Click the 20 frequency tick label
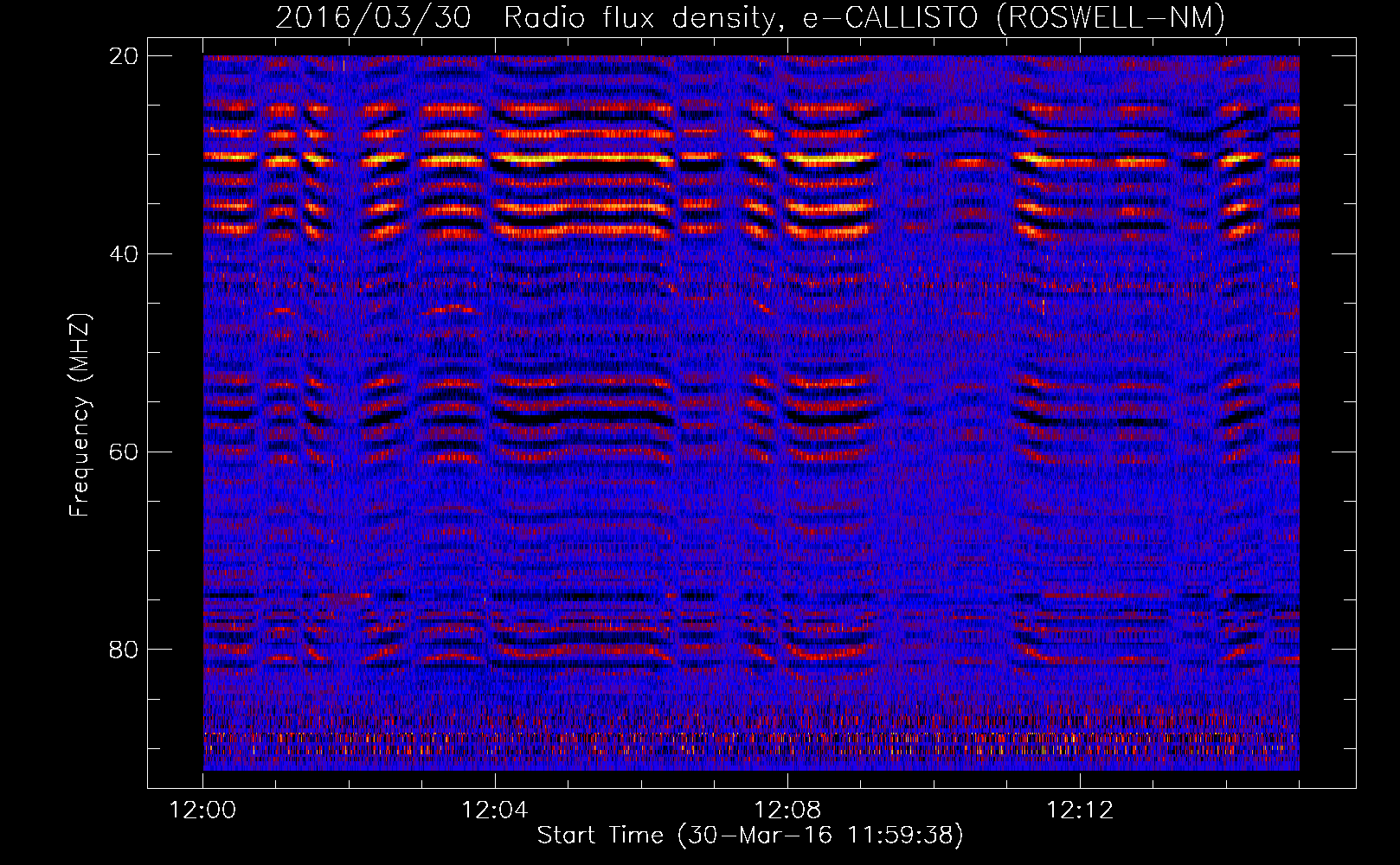This screenshot has width=1400, height=865. click(x=124, y=56)
